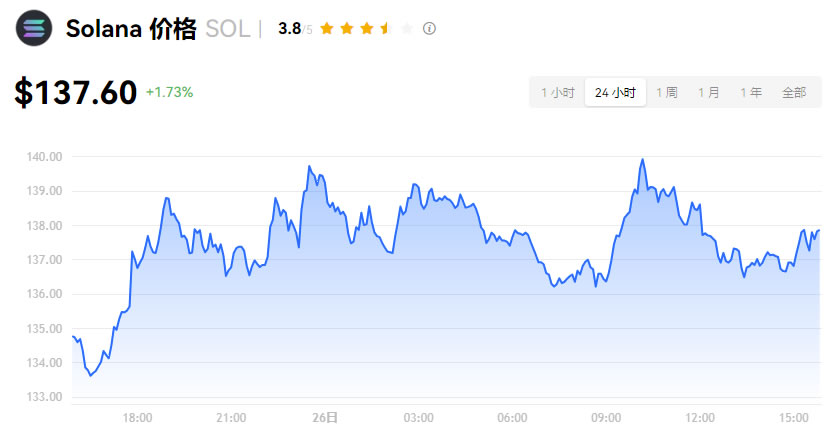Click the Solana logo icon
Image resolution: width=835 pixels, height=447 pixels.
(x=34, y=28)
